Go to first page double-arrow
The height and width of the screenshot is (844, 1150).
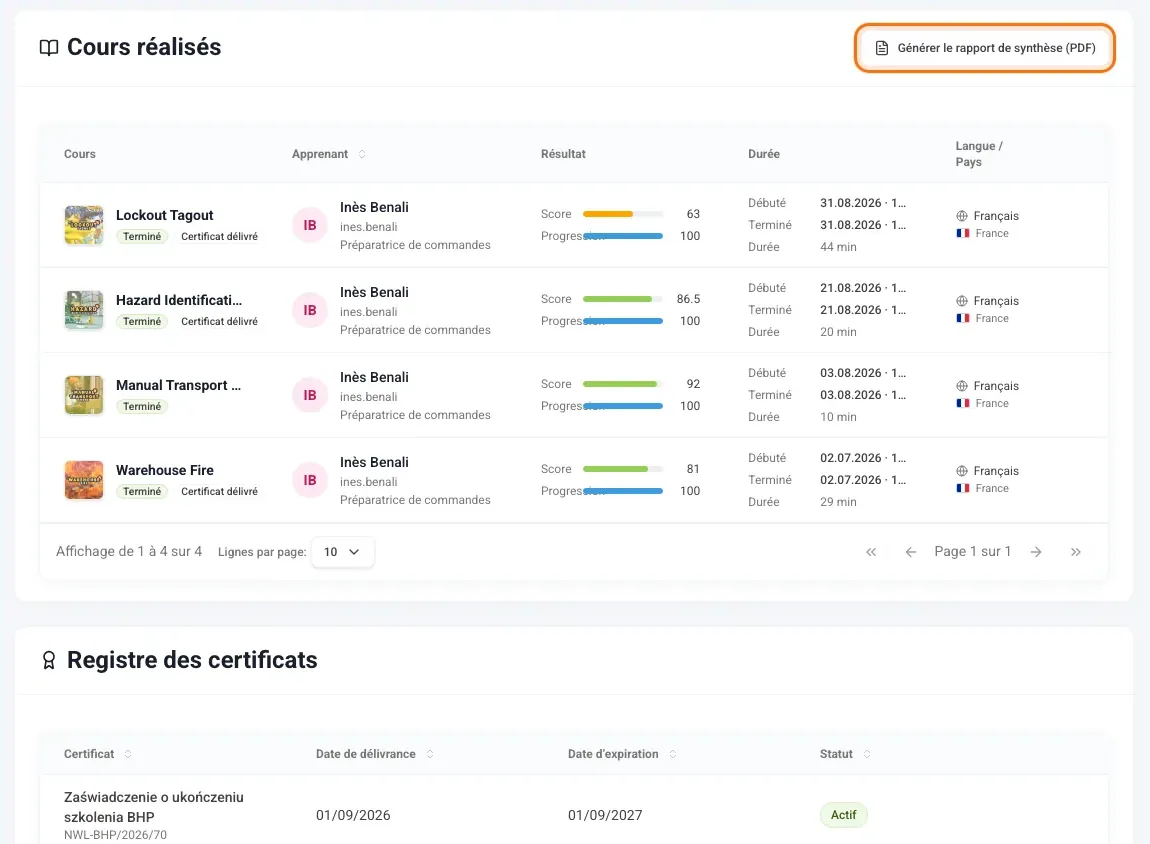coord(871,552)
